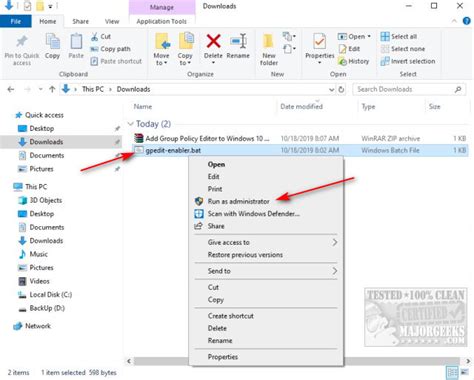The height and width of the screenshot is (380, 474).
Task: Click the horizontal scrollbar right arrow
Action: click(468, 361)
